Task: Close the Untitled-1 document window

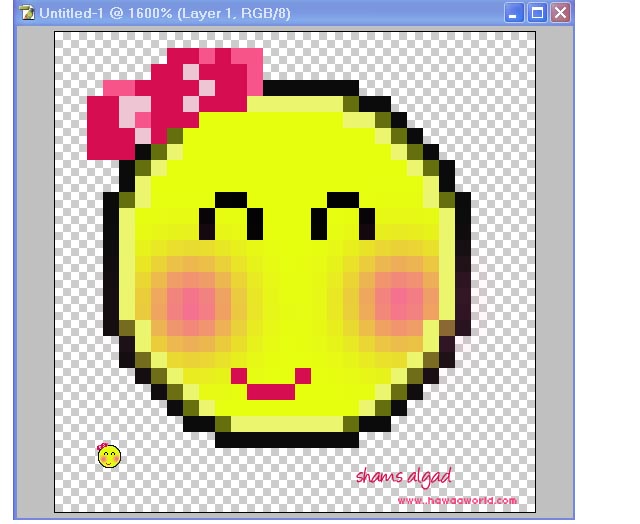Action: tap(560, 13)
